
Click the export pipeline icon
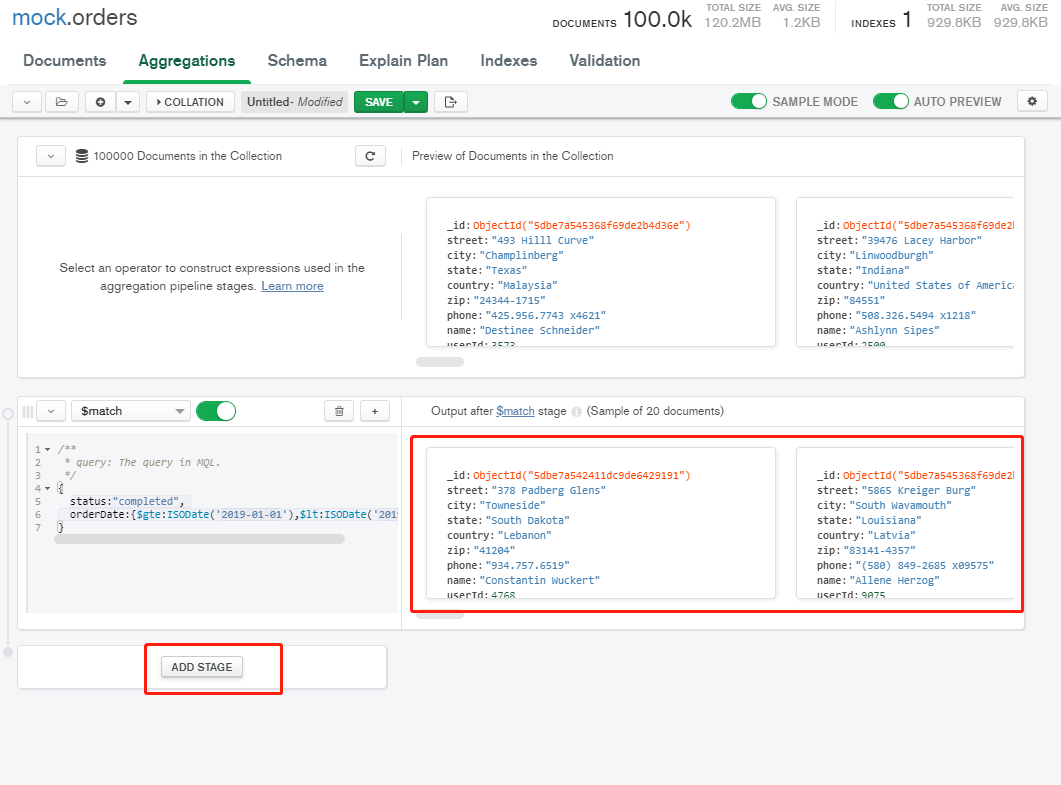point(451,102)
